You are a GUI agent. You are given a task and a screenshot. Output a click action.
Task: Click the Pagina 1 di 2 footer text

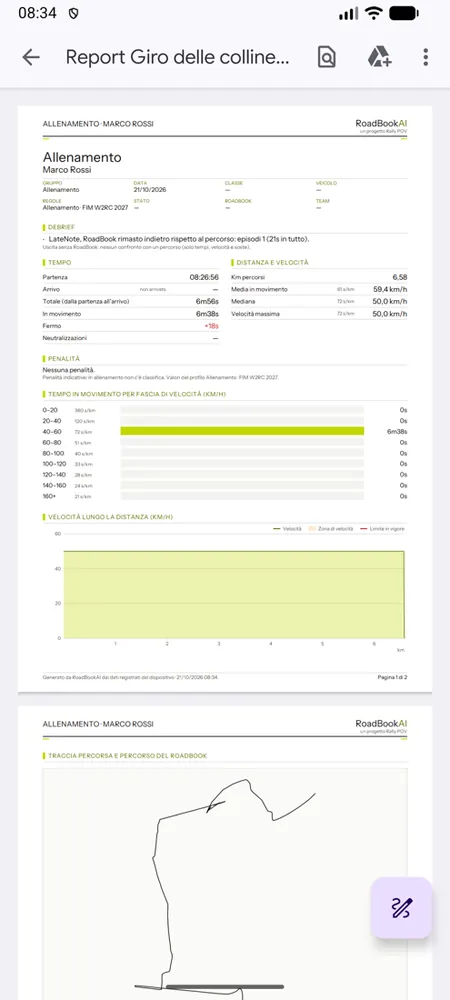tap(392, 677)
